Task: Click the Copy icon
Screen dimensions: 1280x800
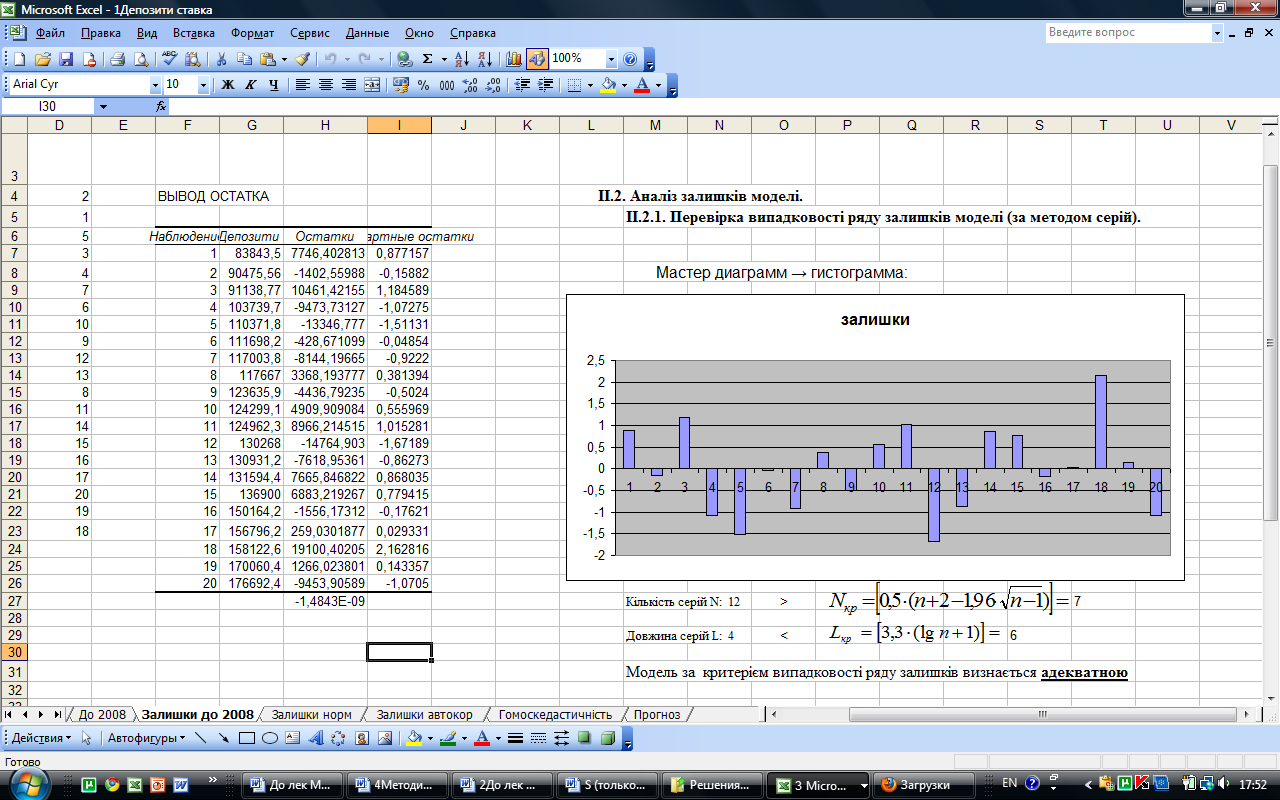Action: point(244,59)
